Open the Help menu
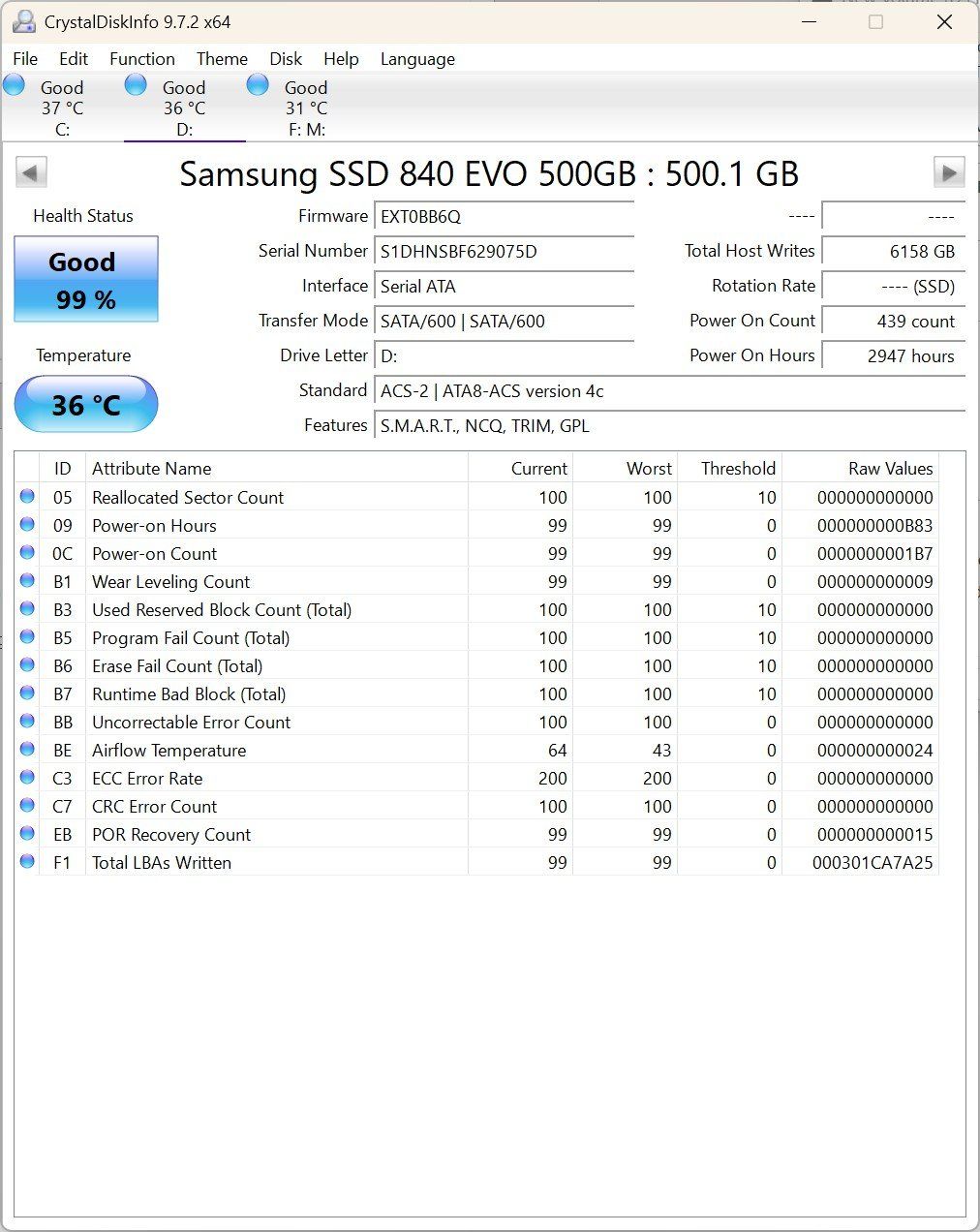This screenshot has height=1232, width=980. click(341, 59)
